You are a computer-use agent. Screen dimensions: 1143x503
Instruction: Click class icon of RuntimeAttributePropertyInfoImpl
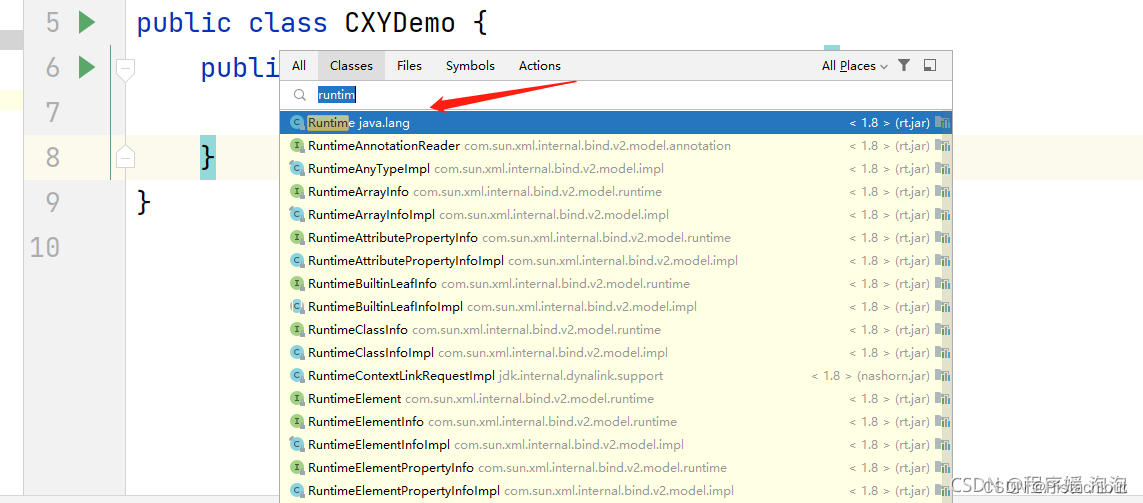pos(297,261)
